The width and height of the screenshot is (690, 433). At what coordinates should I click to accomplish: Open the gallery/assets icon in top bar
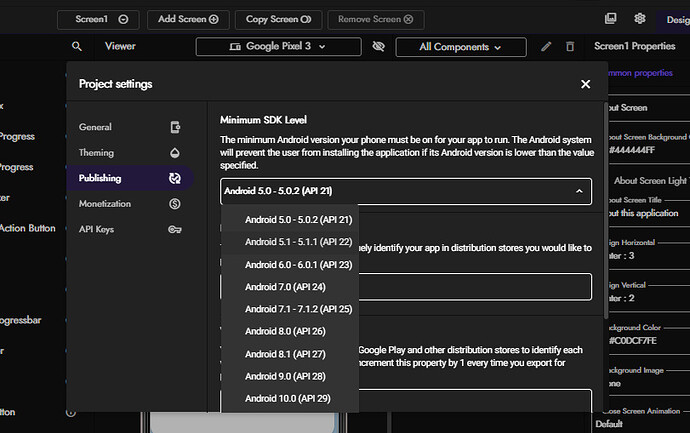click(610, 18)
